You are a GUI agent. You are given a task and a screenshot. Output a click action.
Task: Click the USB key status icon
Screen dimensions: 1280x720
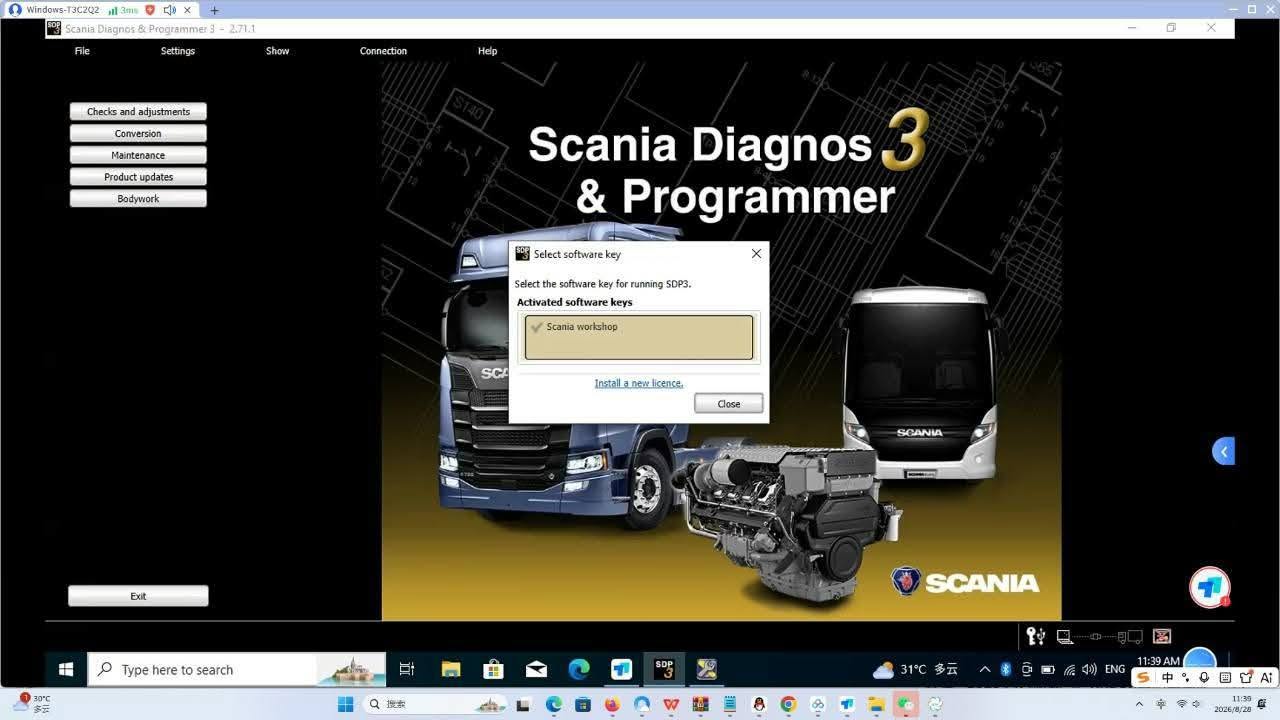(1036, 636)
